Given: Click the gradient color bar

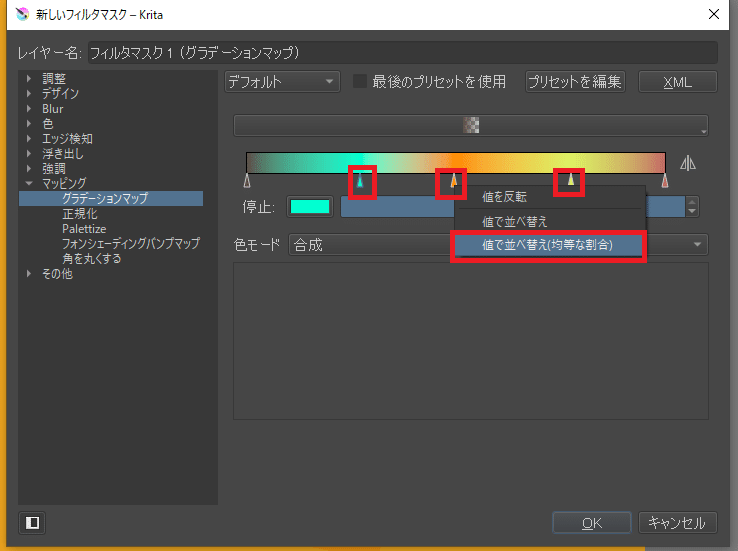Looking at the screenshot, I should coord(456,162).
